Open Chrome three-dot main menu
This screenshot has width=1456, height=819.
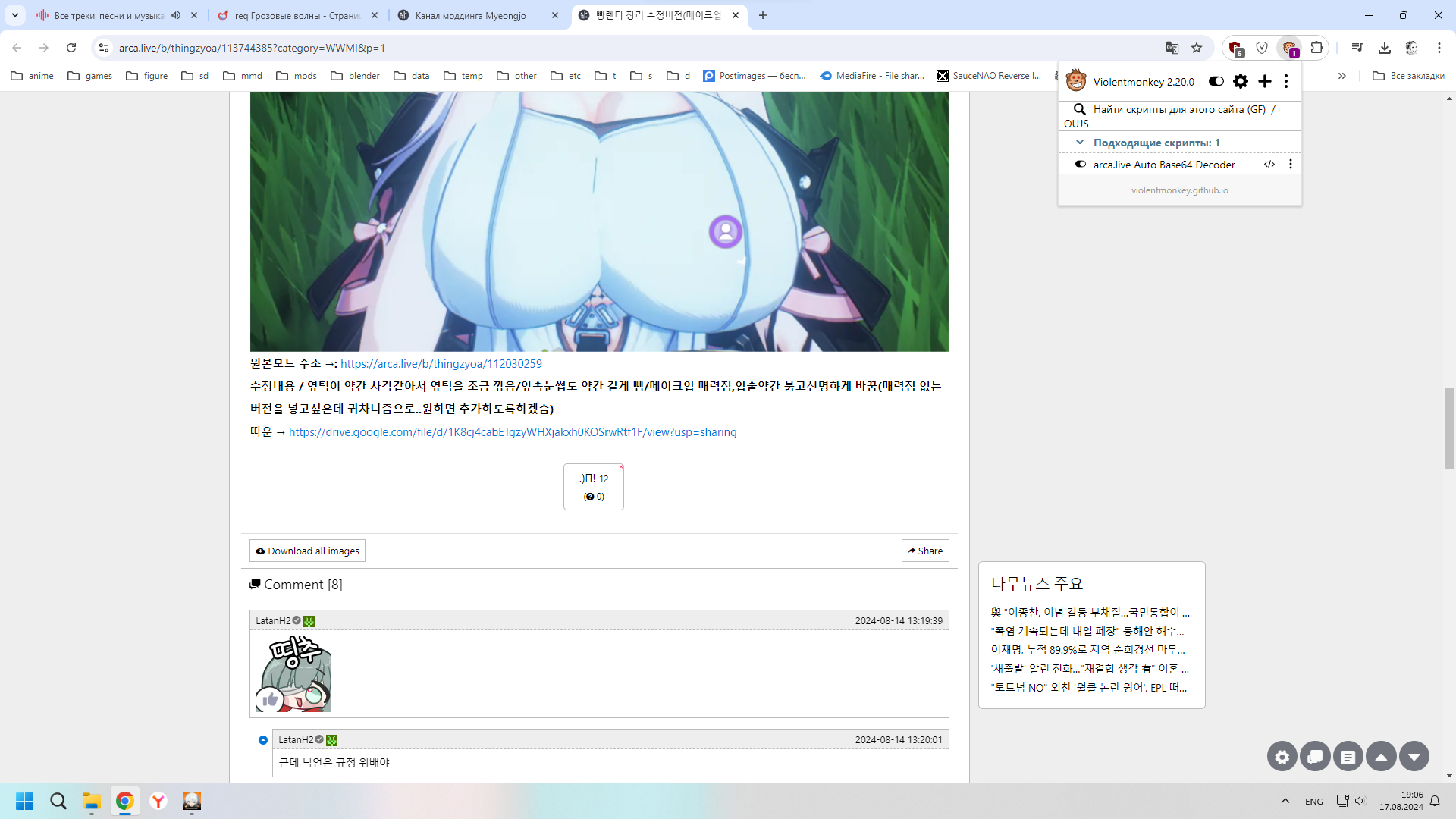(x=1439, y=48)
